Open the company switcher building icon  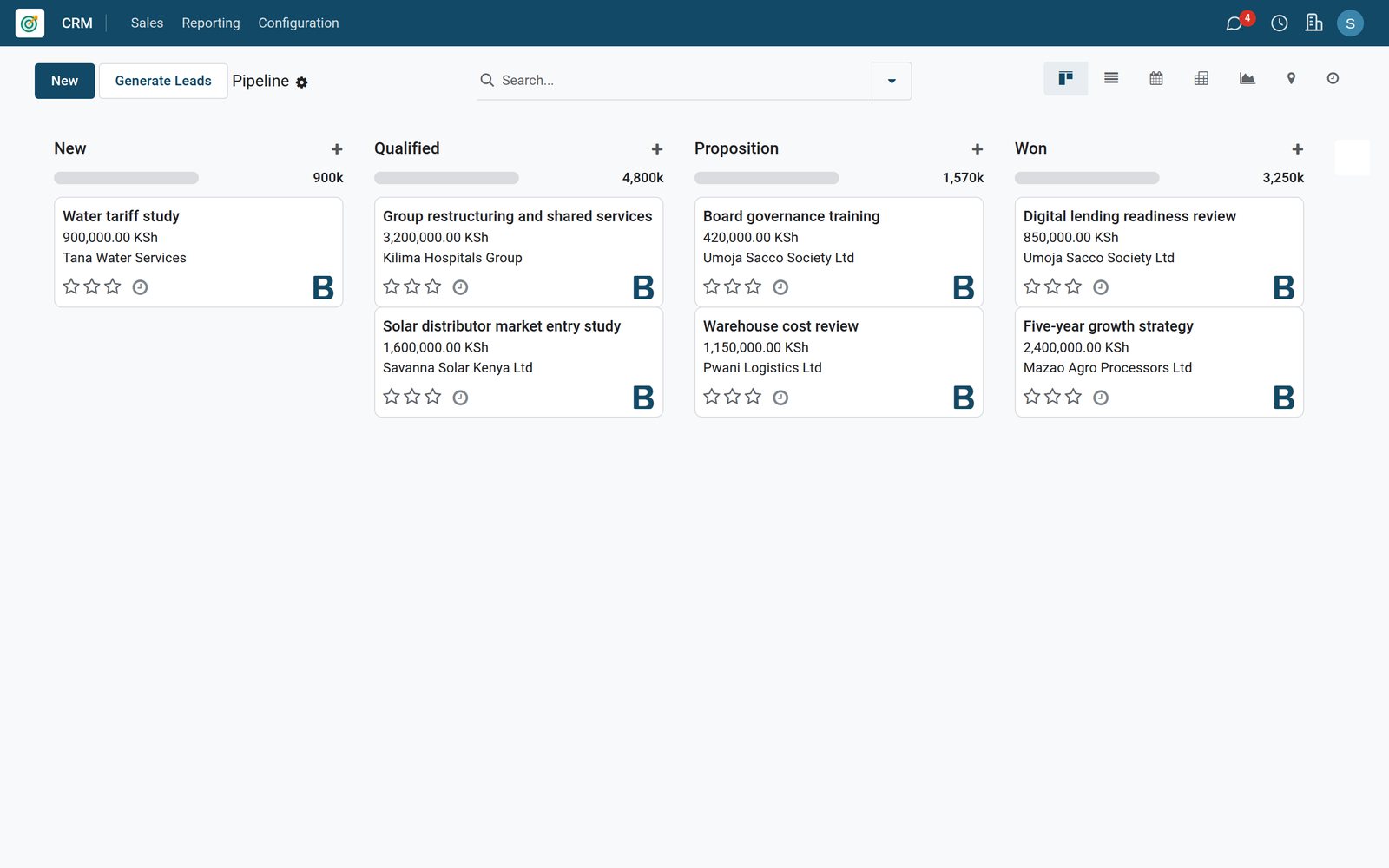point(1314,23)
